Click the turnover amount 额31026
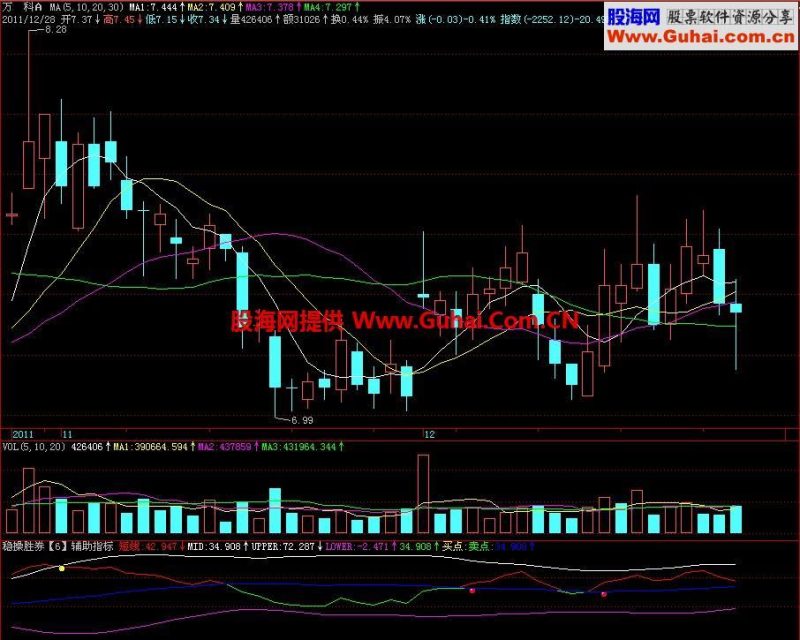 click(301, 20)
